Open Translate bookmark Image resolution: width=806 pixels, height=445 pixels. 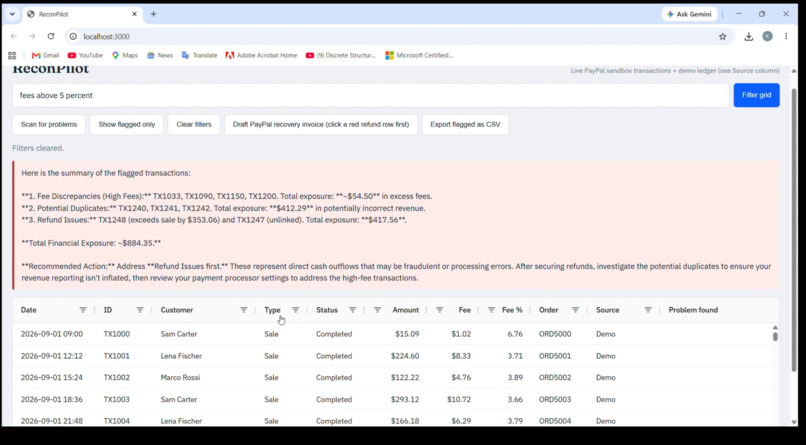pyautogui.click(x=199, y=55)
